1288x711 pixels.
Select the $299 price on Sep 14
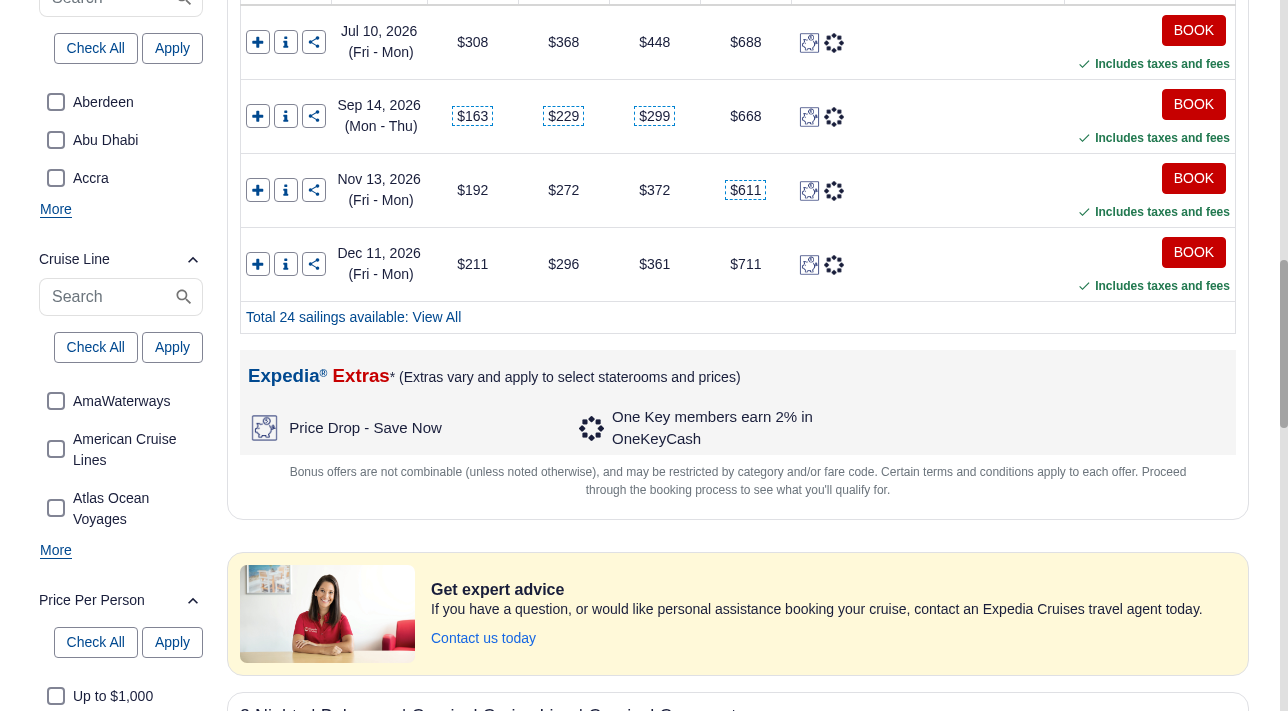click(654, 116)
